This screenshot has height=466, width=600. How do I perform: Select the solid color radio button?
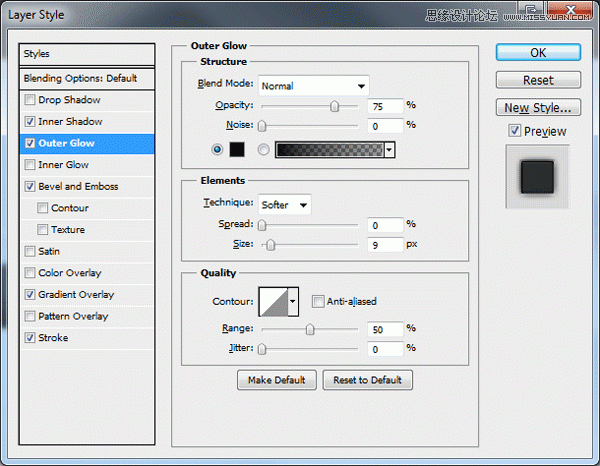pos(217,150)
